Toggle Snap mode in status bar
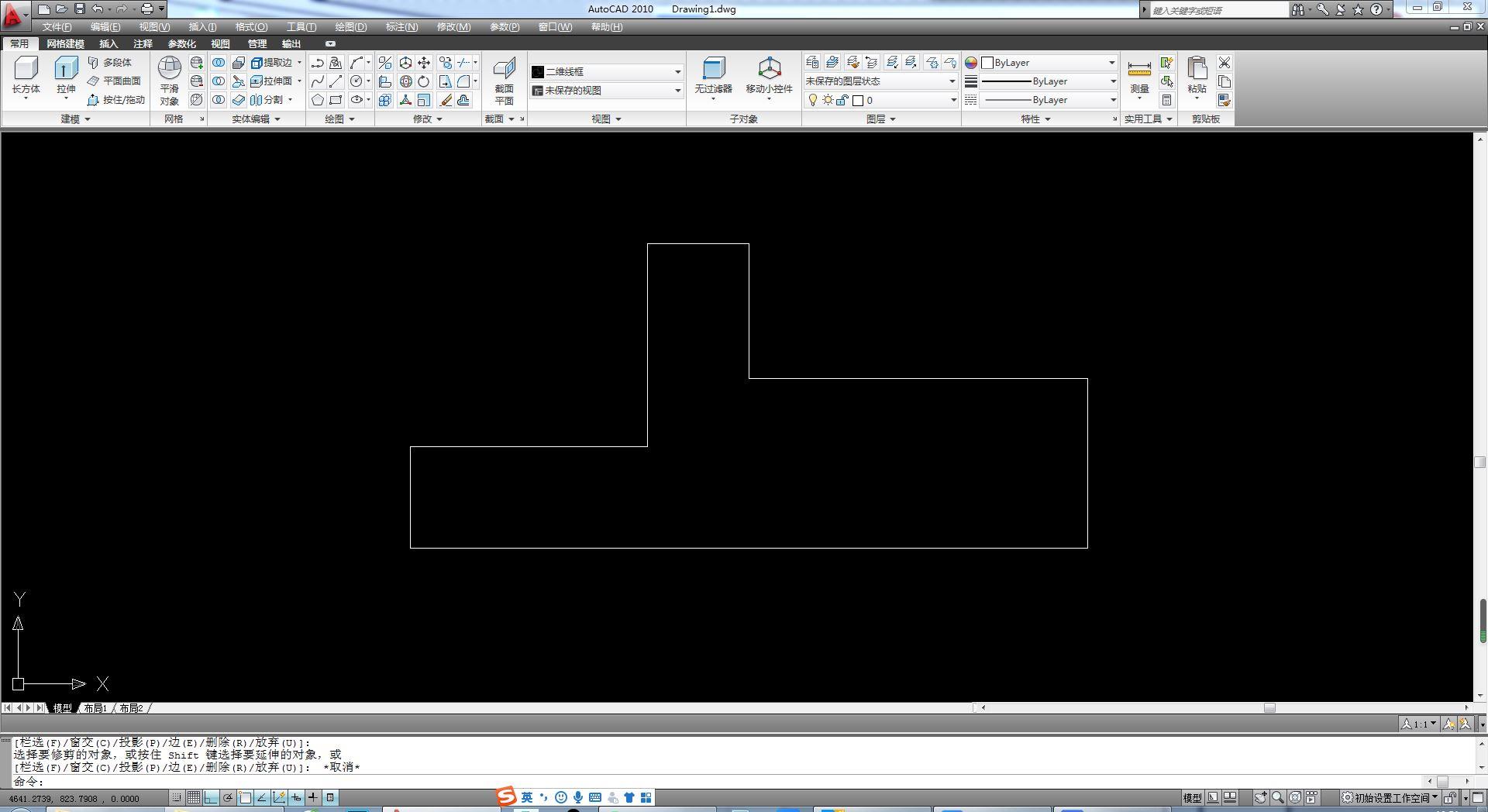This screenshot has height=812, width=1488. pyautogui.click(x=177, y=797)
